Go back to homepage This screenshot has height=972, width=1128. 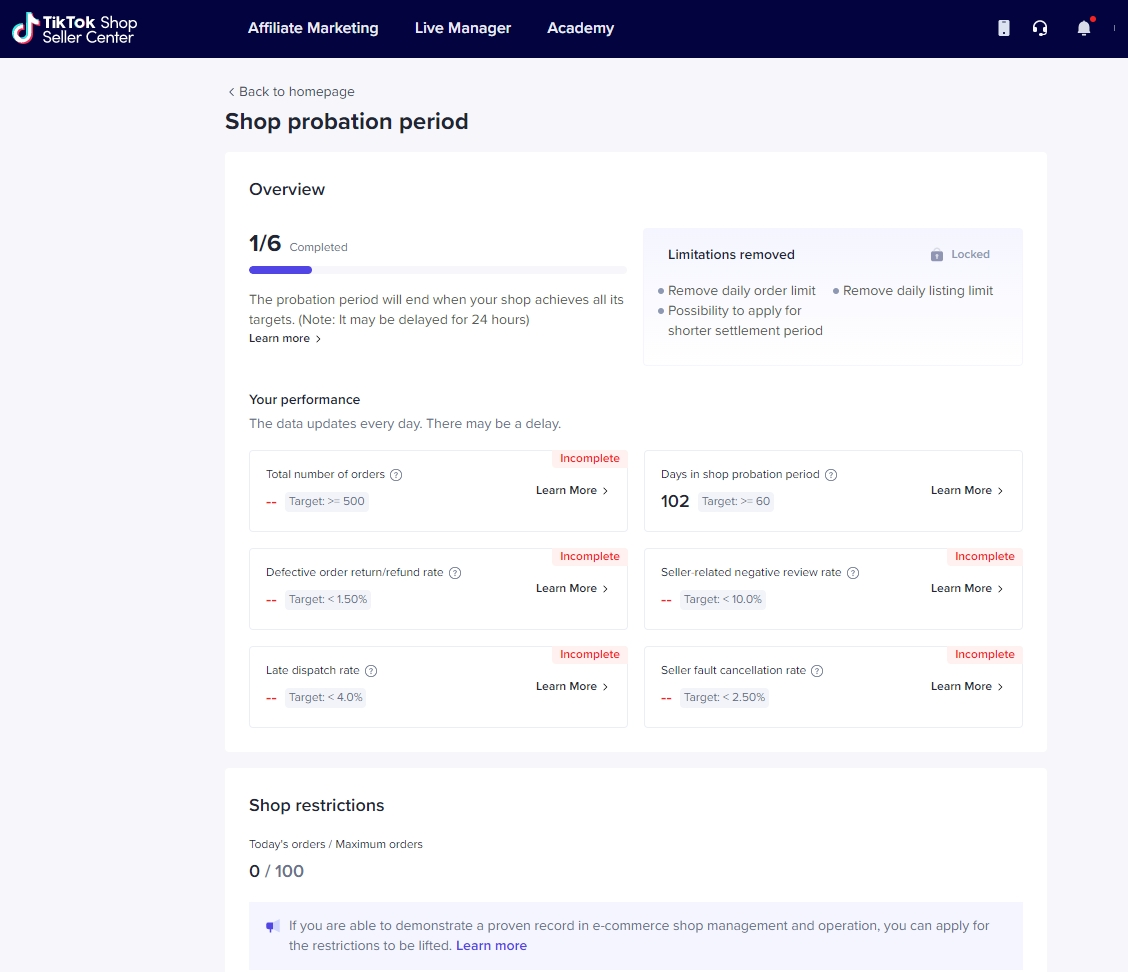(x=291, y=92)
